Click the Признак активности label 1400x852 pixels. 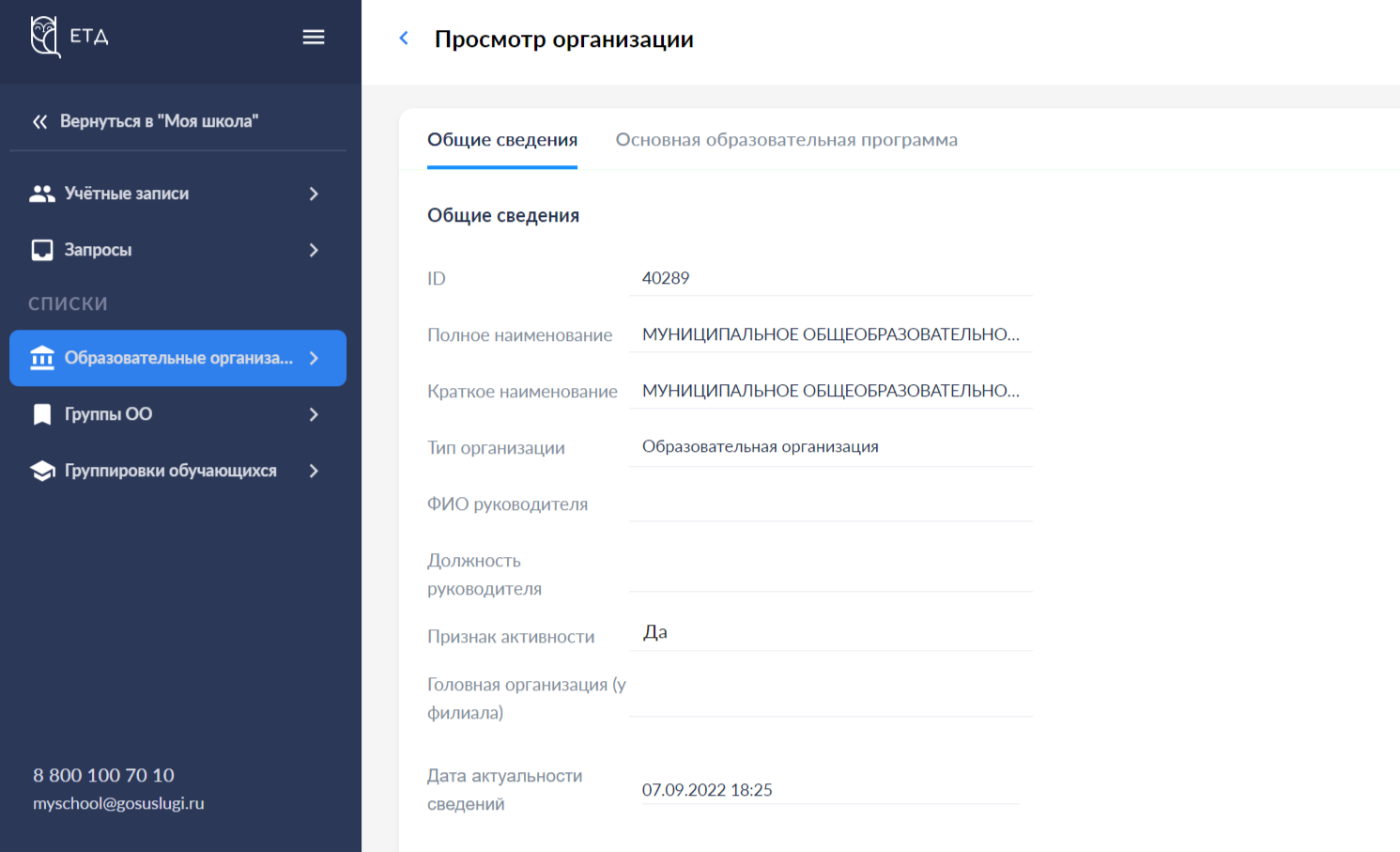(x=511, y=637)
